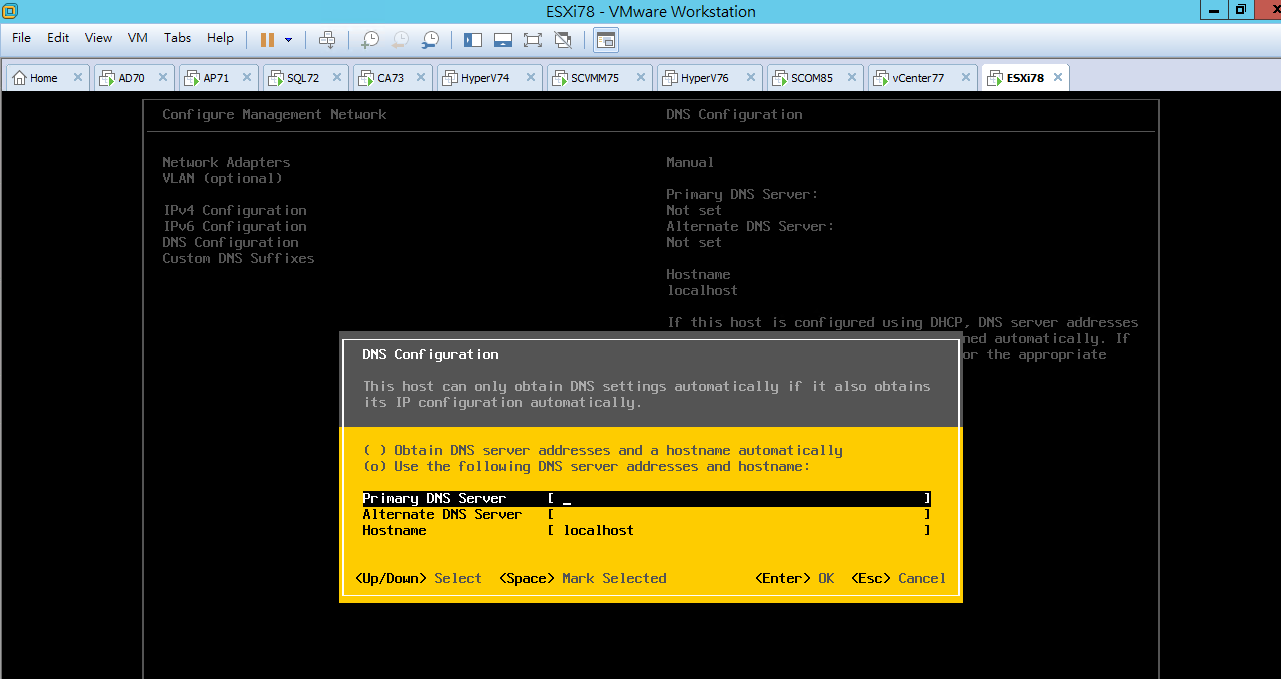The height and width of the screenshot is (680, 1282).
Task: Close the HyperV76 tab
Action: click(749, 78)
